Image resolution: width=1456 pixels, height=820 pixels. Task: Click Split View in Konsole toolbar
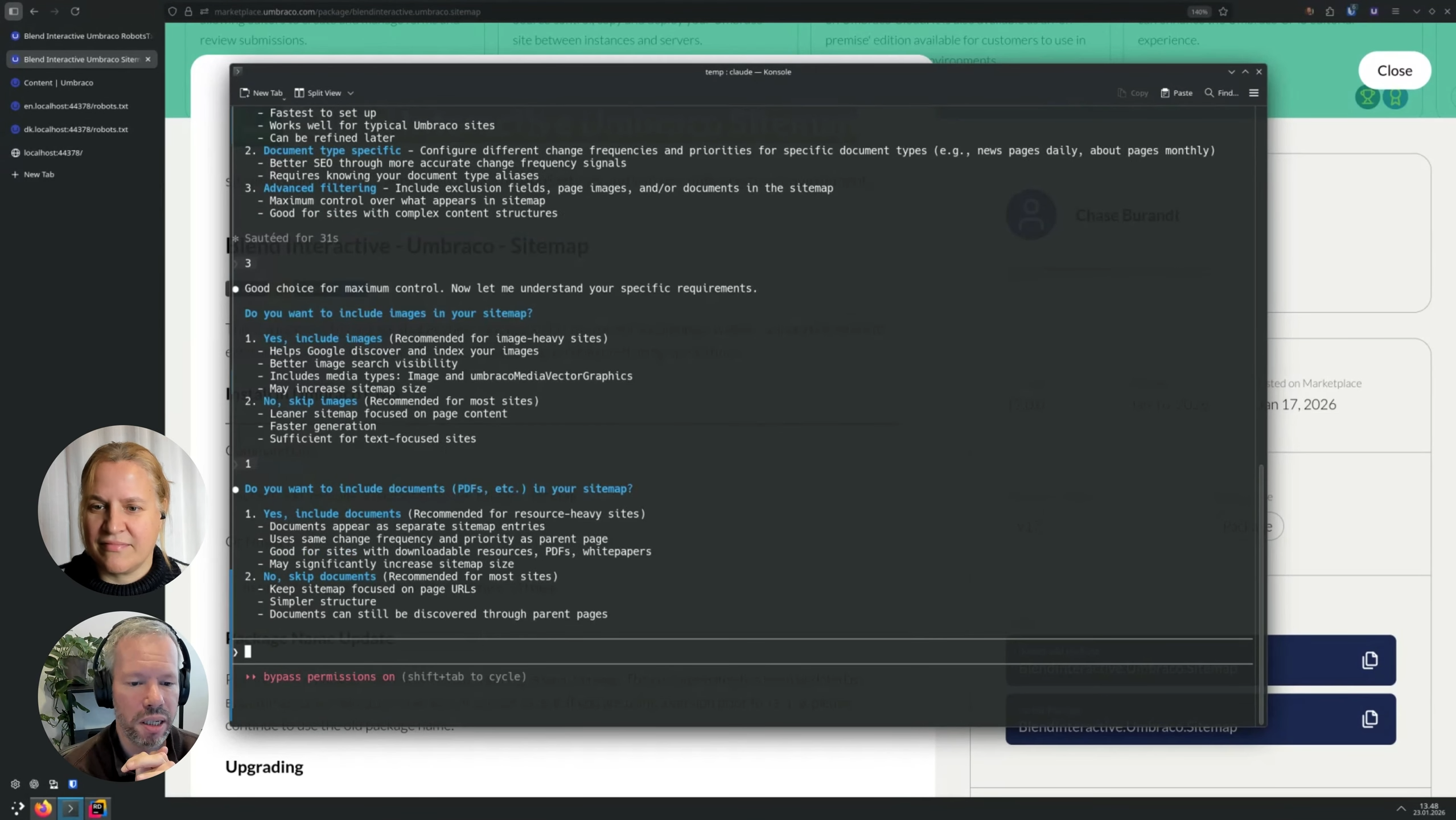coord(318,93)
